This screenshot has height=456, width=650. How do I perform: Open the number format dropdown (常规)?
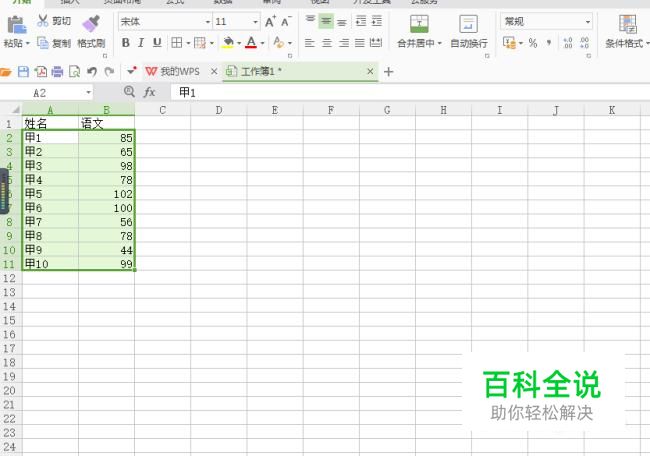coord(587,22)
